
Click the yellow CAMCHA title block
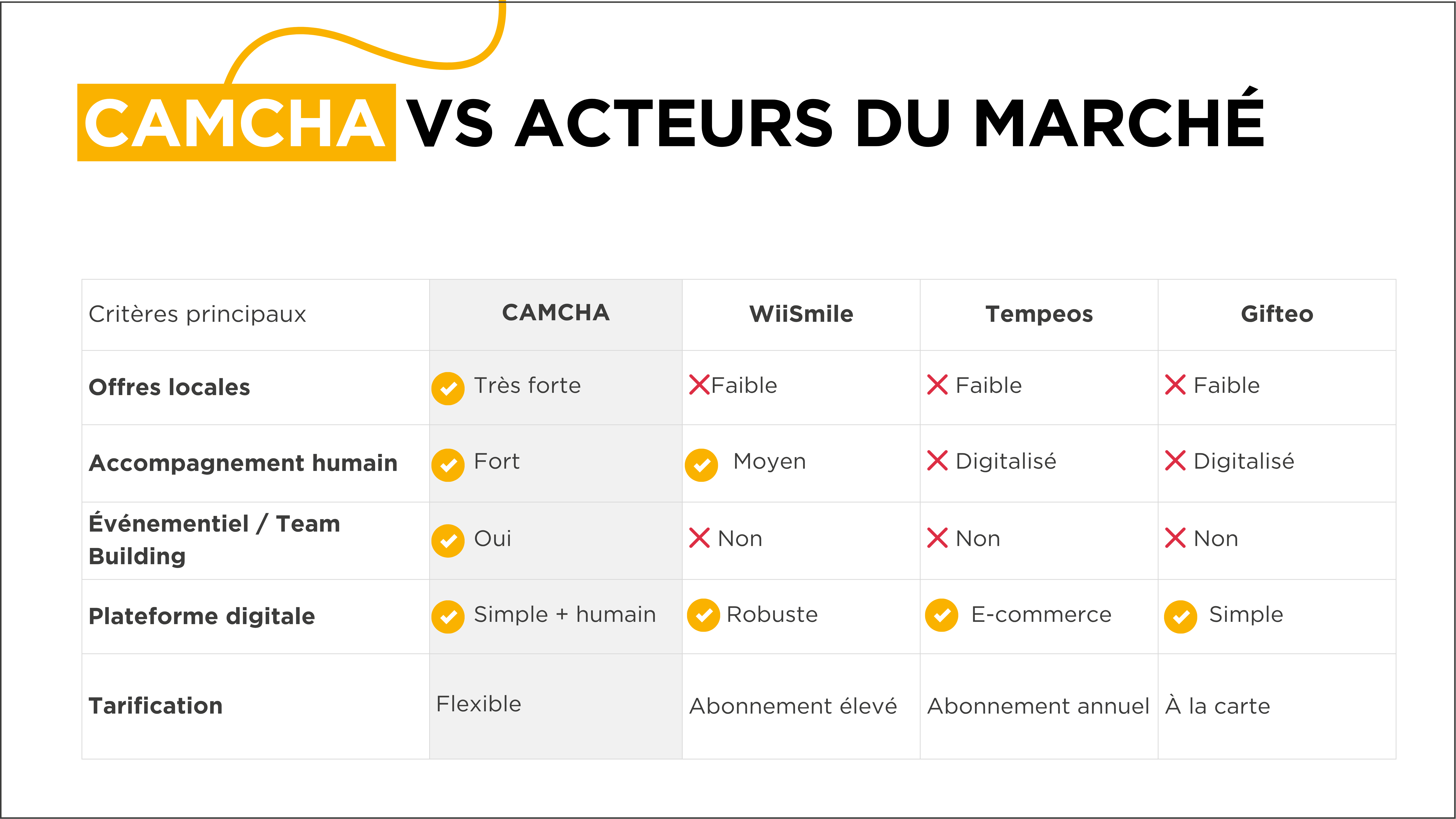point(236,122)
